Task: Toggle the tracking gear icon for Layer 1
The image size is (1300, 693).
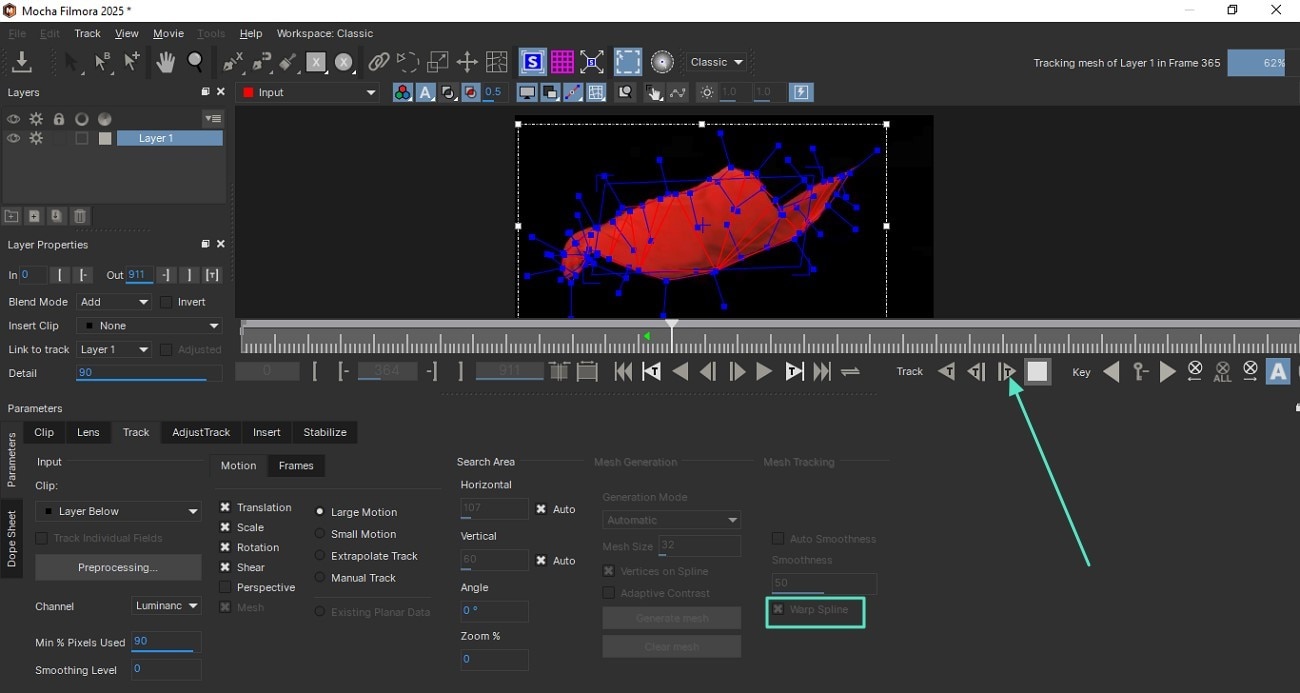Action: point(36,139)
